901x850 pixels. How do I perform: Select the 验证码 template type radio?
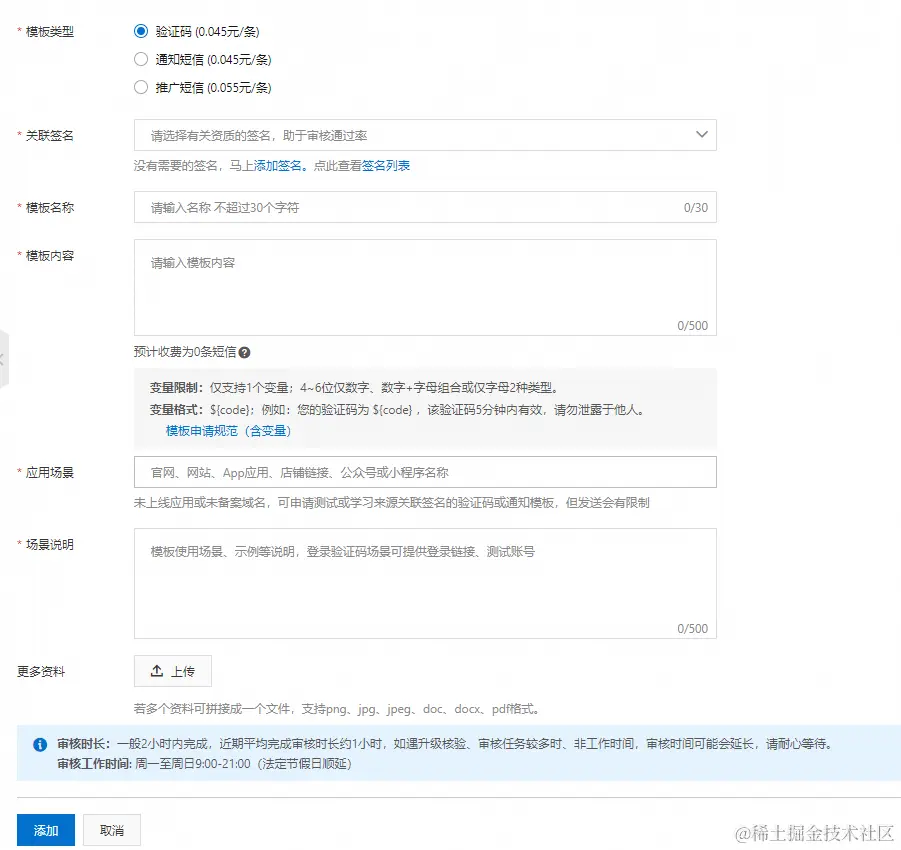coord(141,31)
